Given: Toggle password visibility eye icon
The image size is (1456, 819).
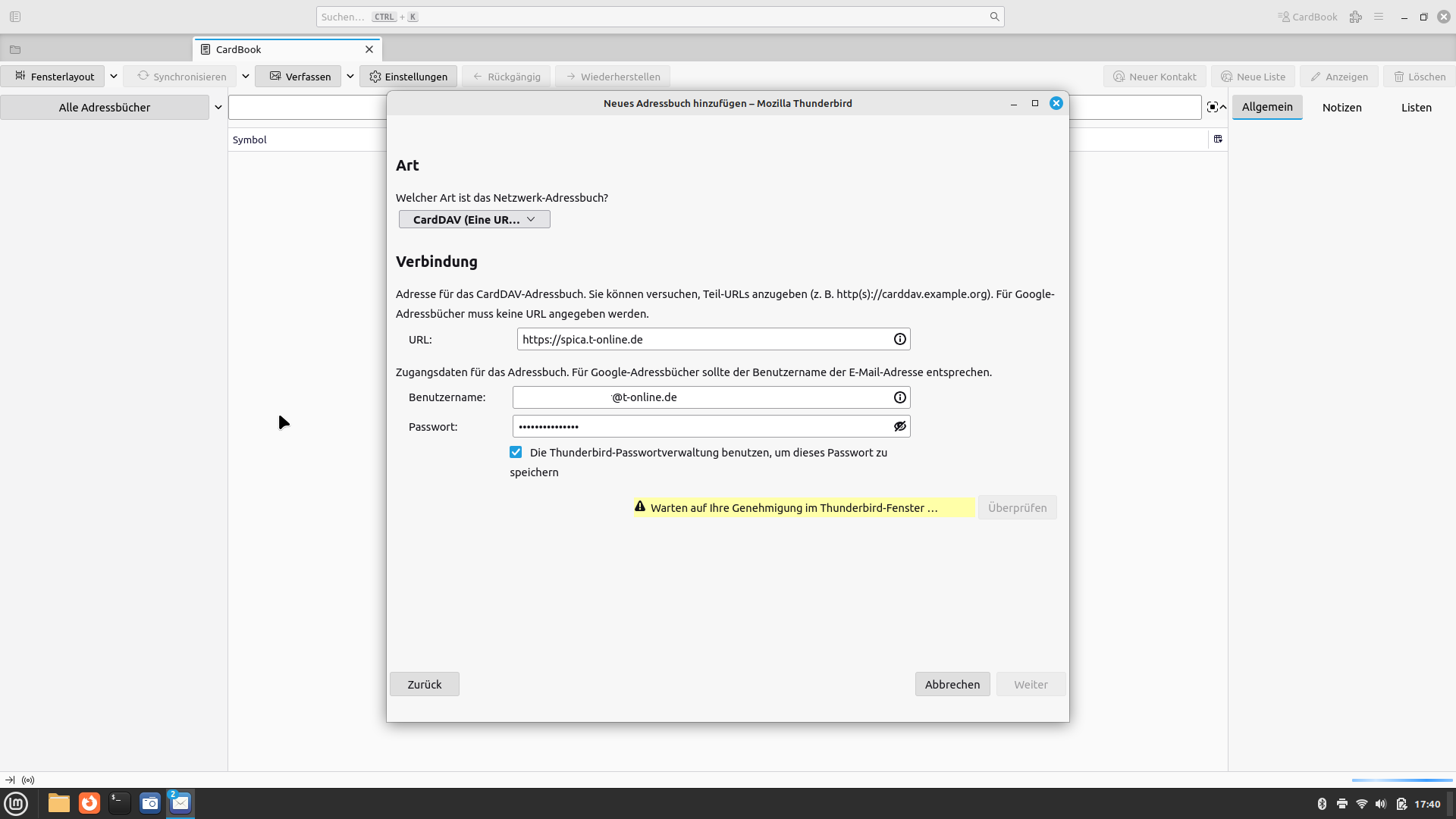Looking at the screenshot, I should click(x=899, y=426).
